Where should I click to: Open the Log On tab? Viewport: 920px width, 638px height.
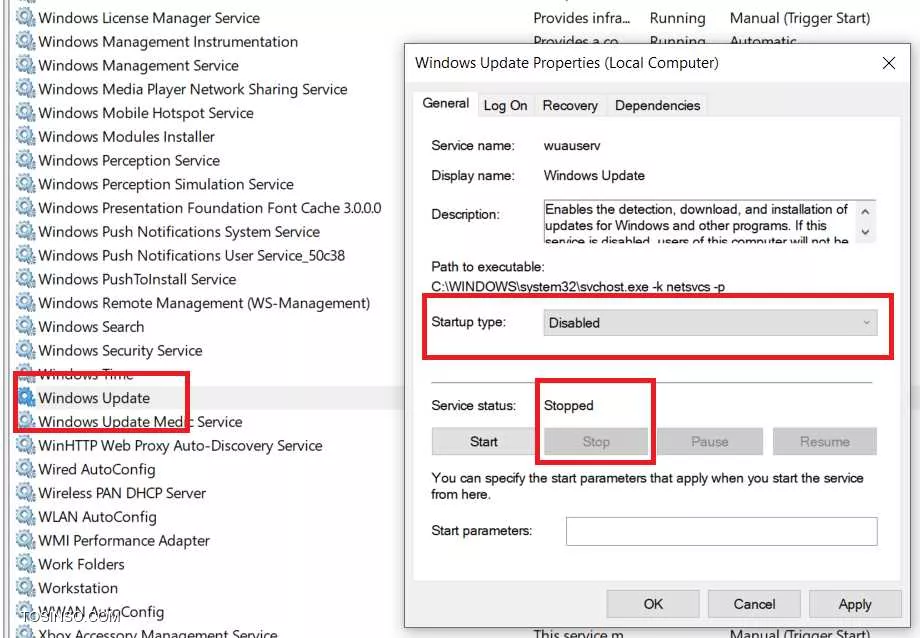[x=505, y=106]
